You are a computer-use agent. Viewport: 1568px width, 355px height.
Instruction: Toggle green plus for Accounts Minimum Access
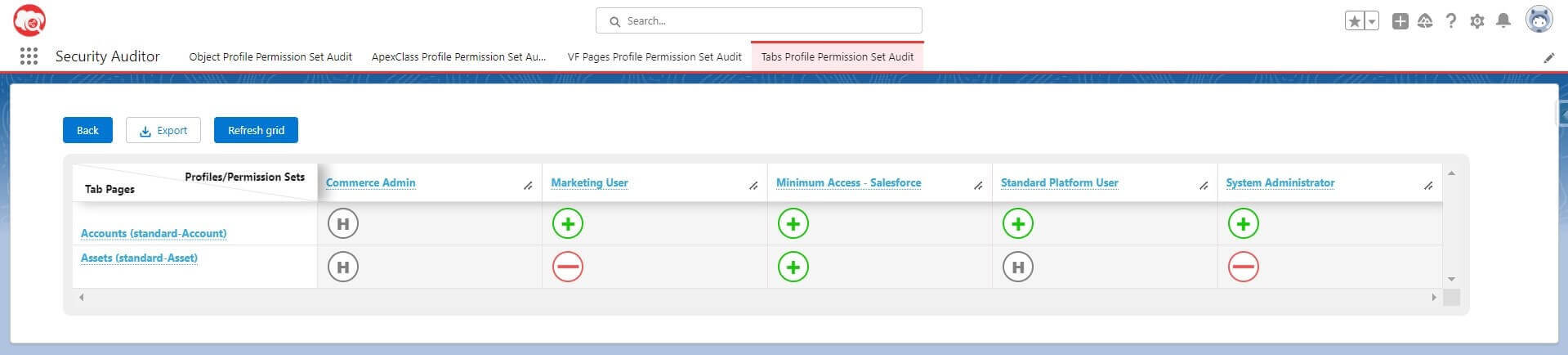pyautogui.click(x=793, y=223)
